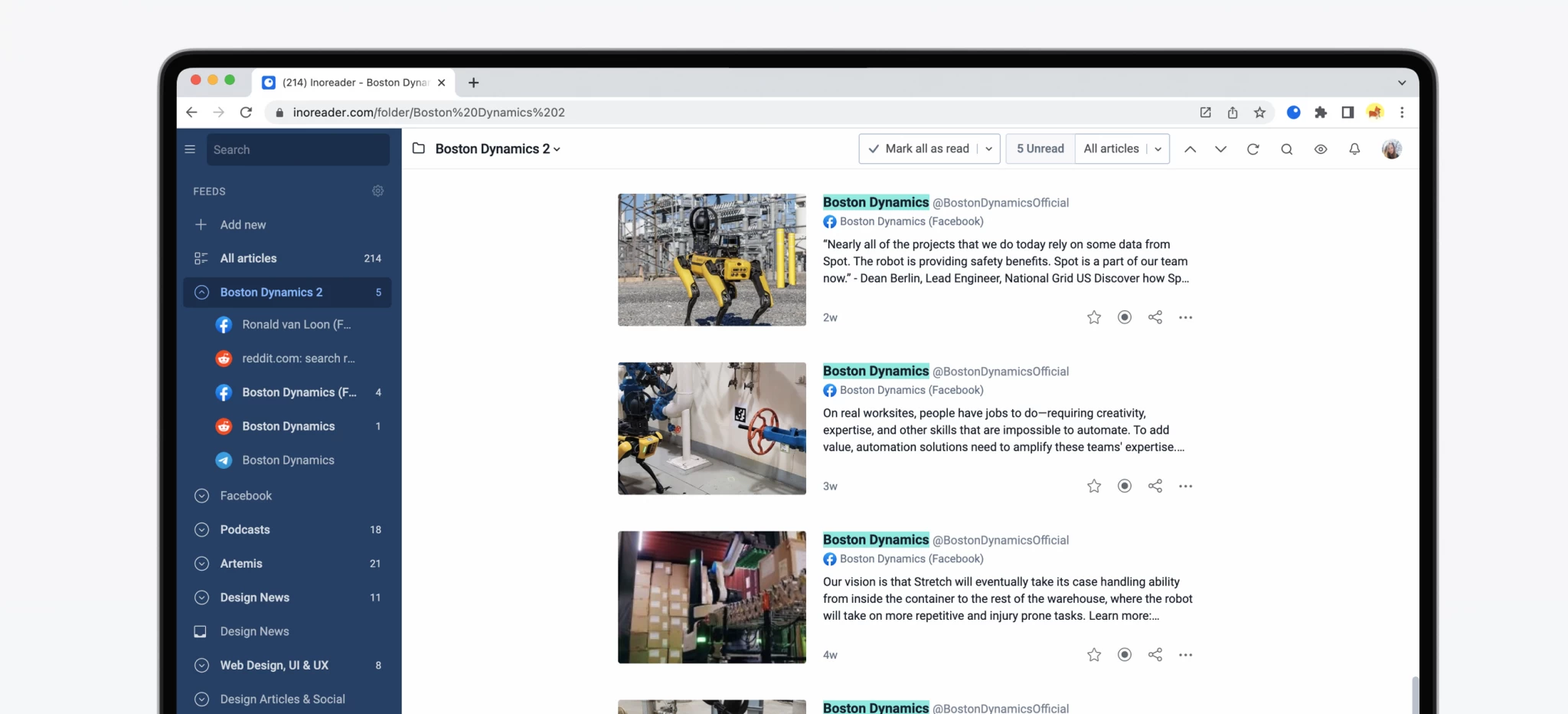Open notifications bell

[1354, 149]
